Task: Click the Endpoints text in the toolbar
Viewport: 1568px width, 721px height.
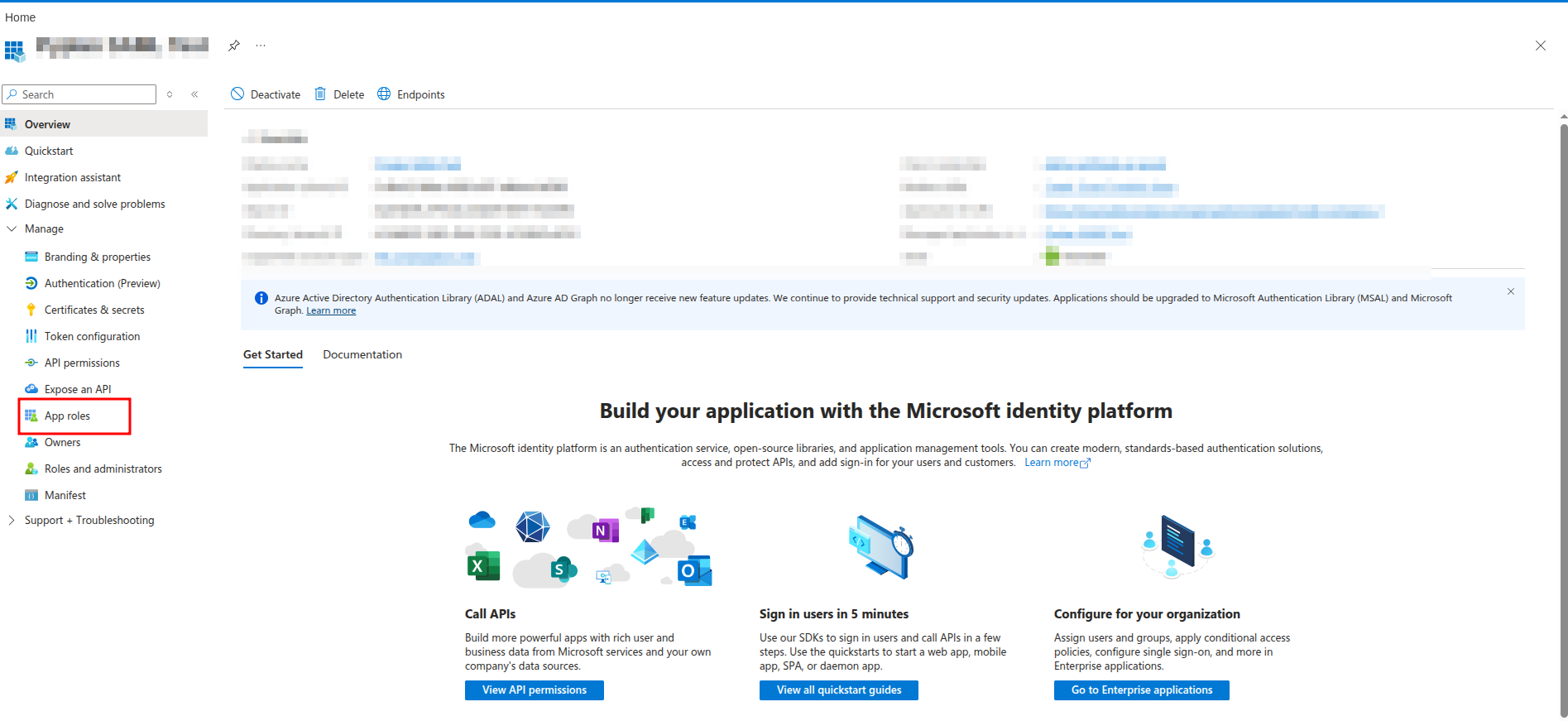Action: (x=421, y=94)
